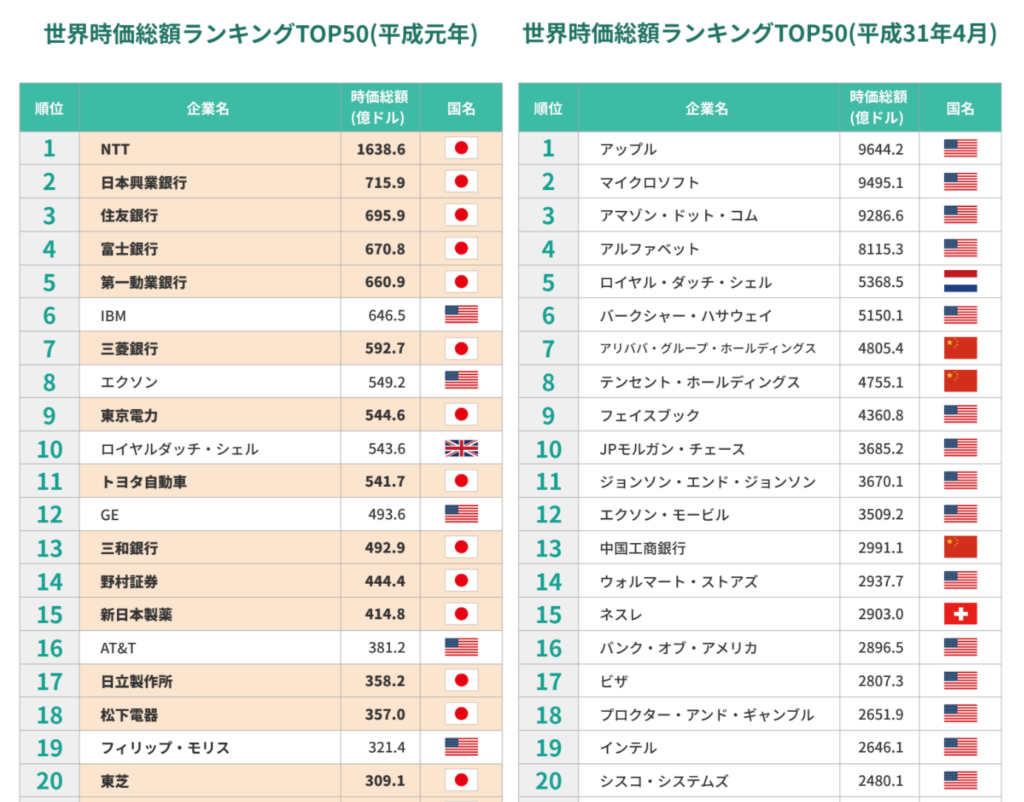1024x802 pixels.
Task: Click the company name アルファベット
Action: (x=650, y=249)
